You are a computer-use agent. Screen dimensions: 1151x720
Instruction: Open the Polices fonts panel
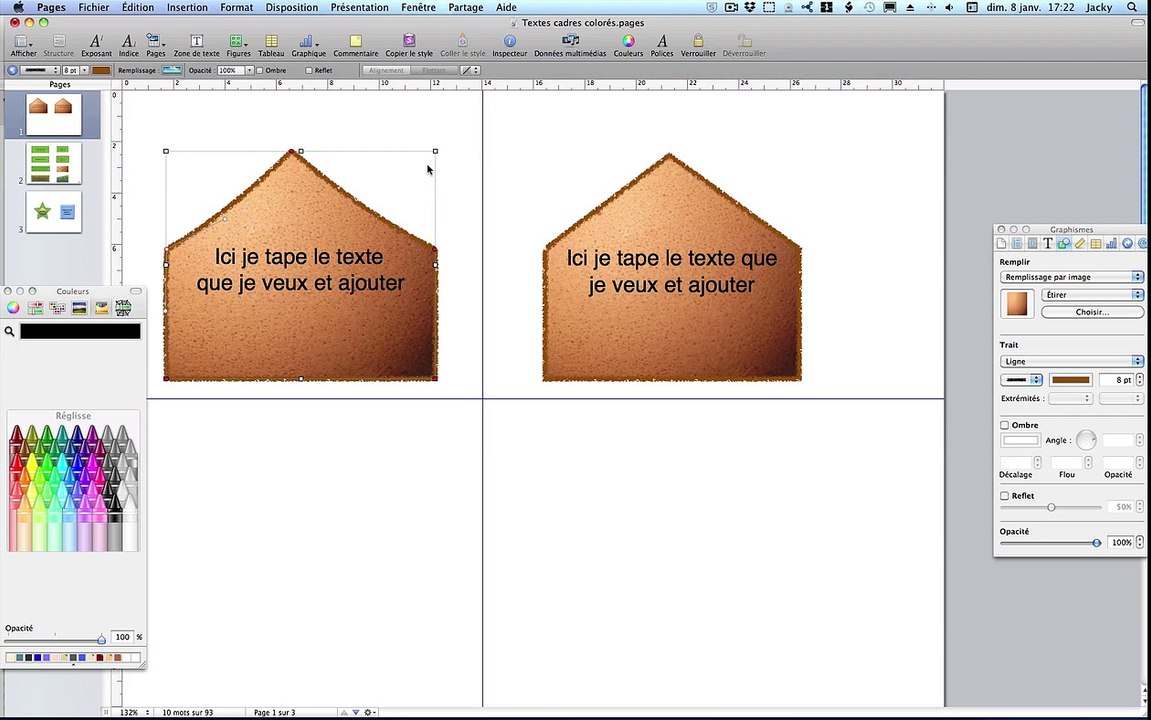click(x=661, y=46)
